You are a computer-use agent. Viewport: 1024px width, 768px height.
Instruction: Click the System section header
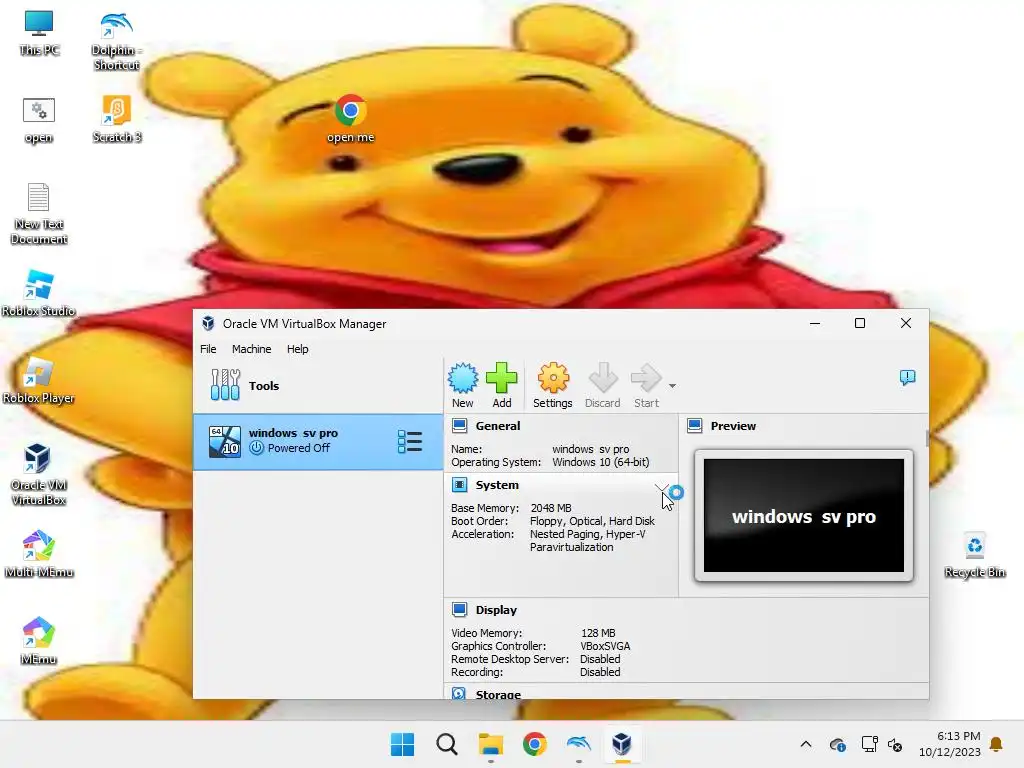tap(497, 485)
